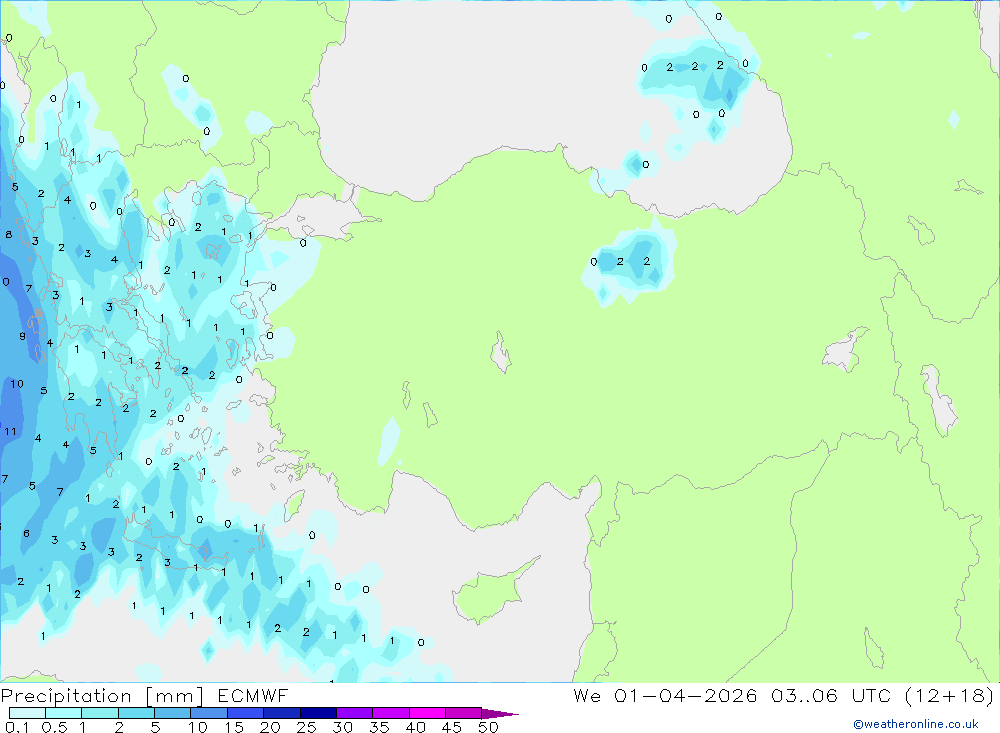This screenshot has width=1000, height=733.
Task: Click the '10' legend scale label
Action: [x=198, y=727]
